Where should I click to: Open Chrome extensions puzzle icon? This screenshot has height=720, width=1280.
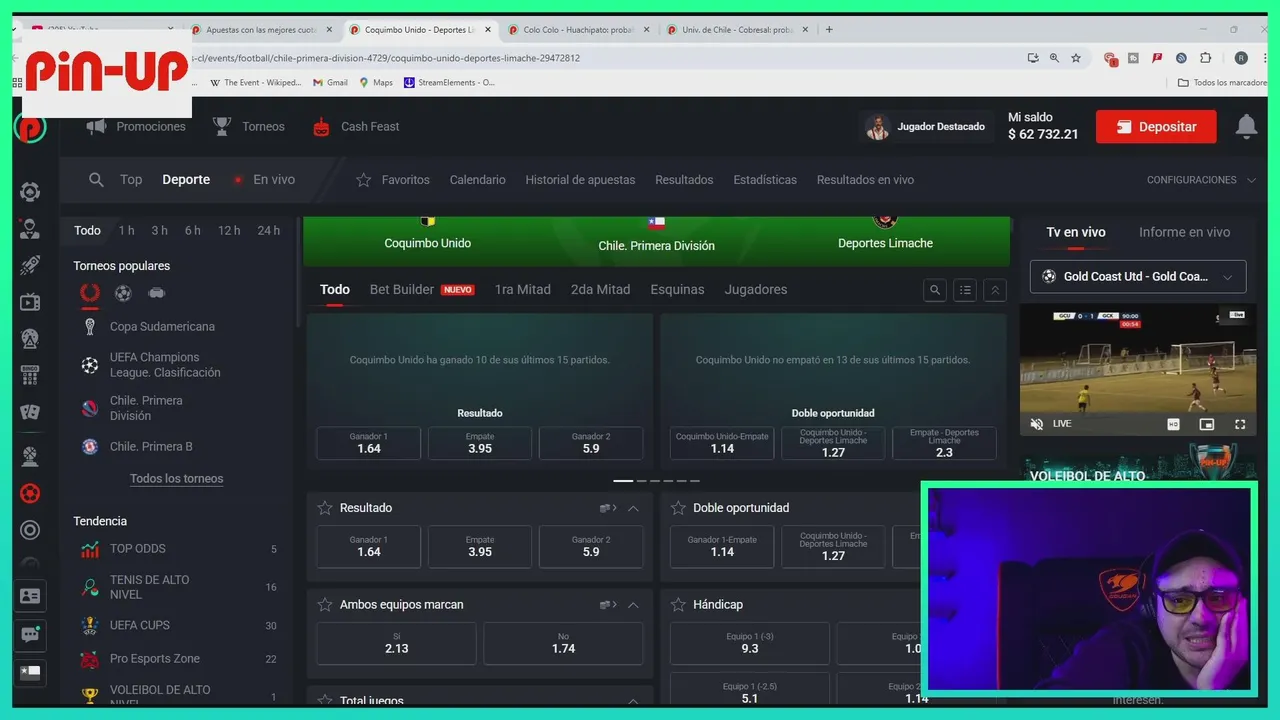(x=1205, y=58)
